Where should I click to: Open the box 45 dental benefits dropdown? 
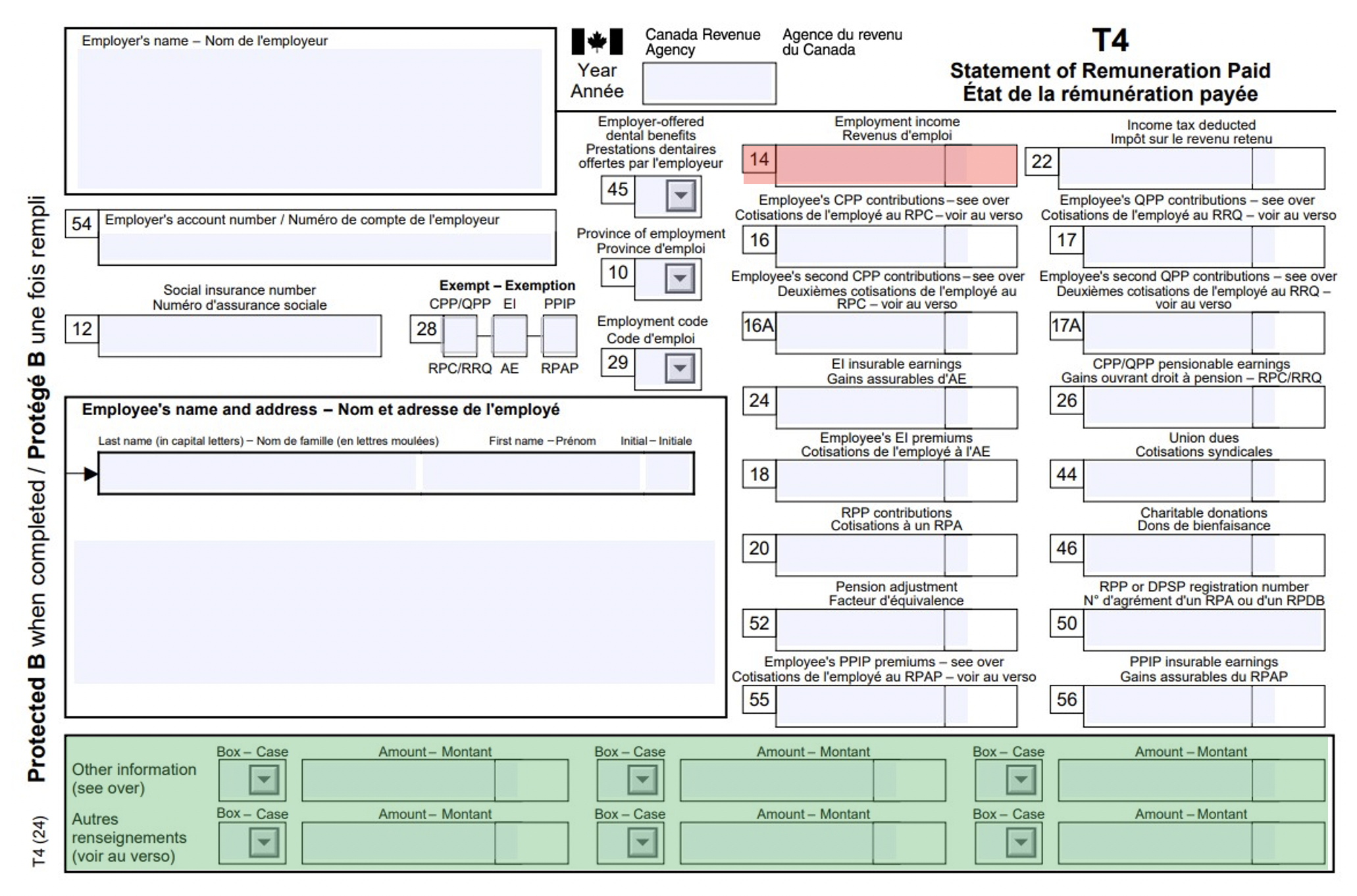tap(680, 196)
